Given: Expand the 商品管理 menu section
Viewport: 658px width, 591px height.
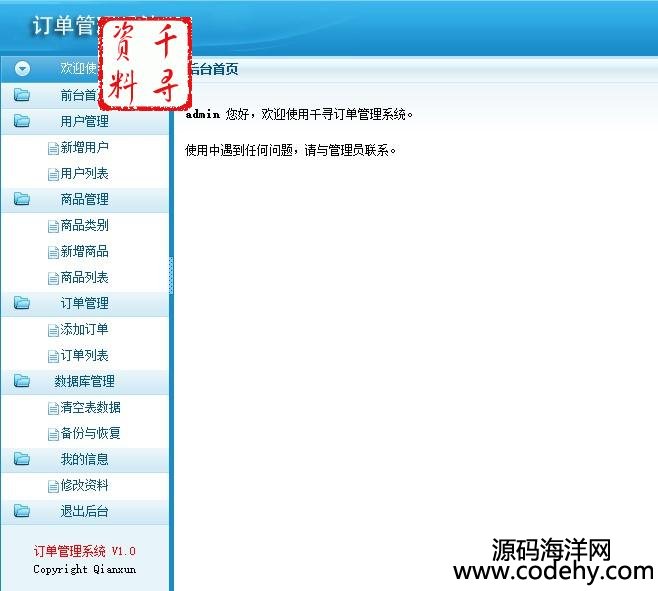Looking at the screenshot, I should pyautogui.click(x=84, y=200).
